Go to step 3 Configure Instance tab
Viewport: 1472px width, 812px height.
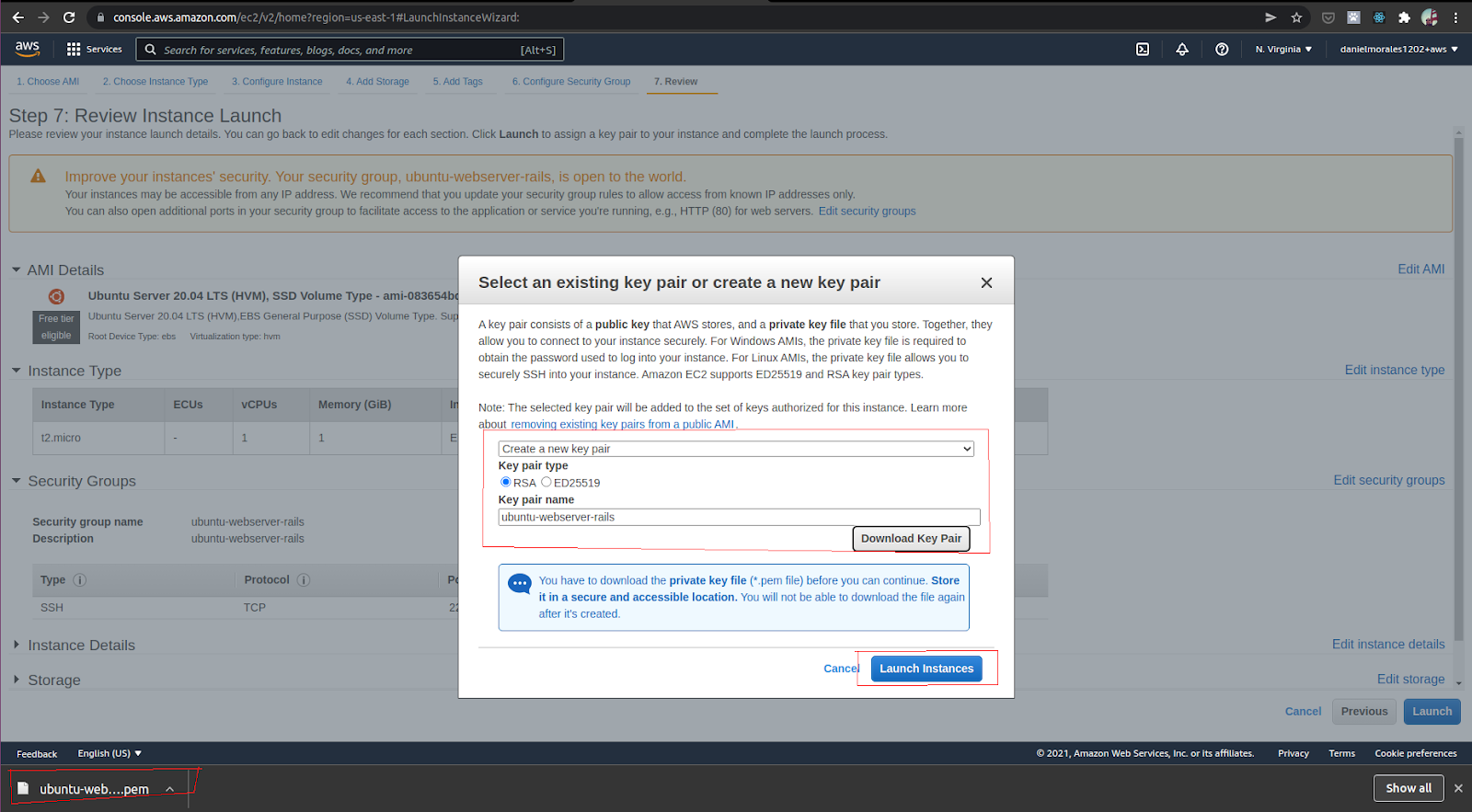[x=277, y=82]
